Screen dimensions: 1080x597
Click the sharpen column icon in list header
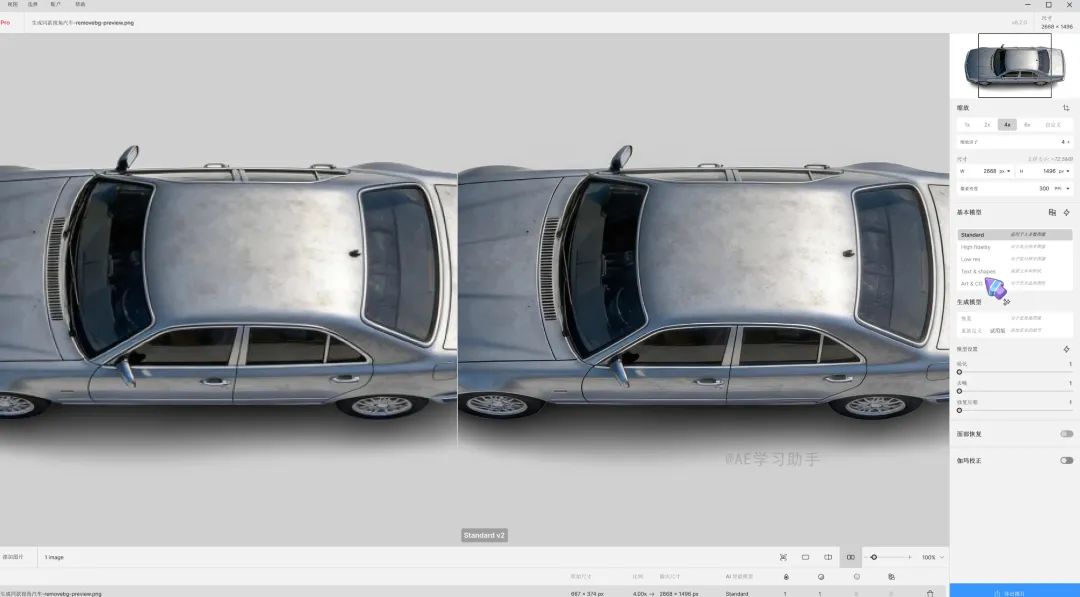786,576
